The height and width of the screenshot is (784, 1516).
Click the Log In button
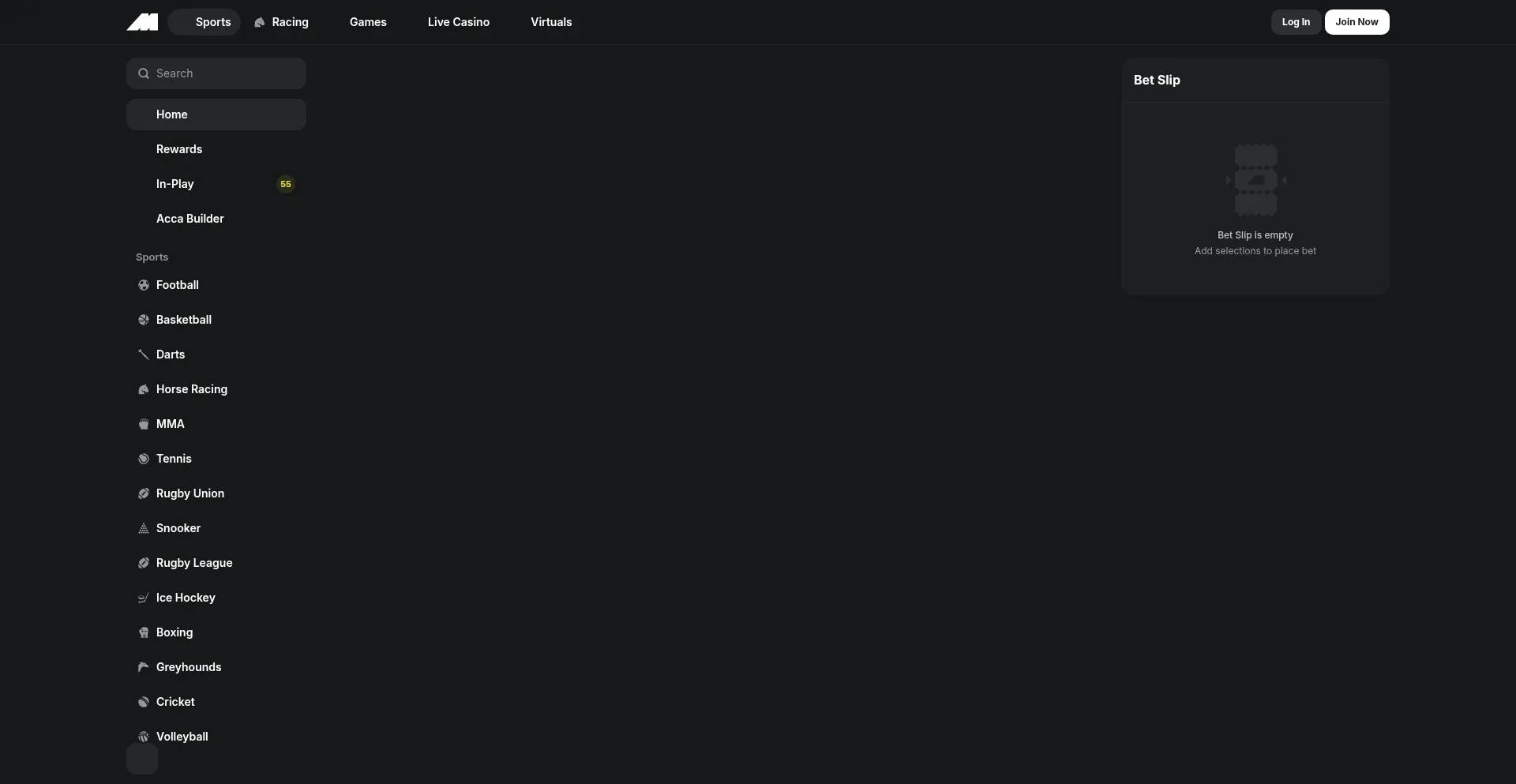point(1296,22)
